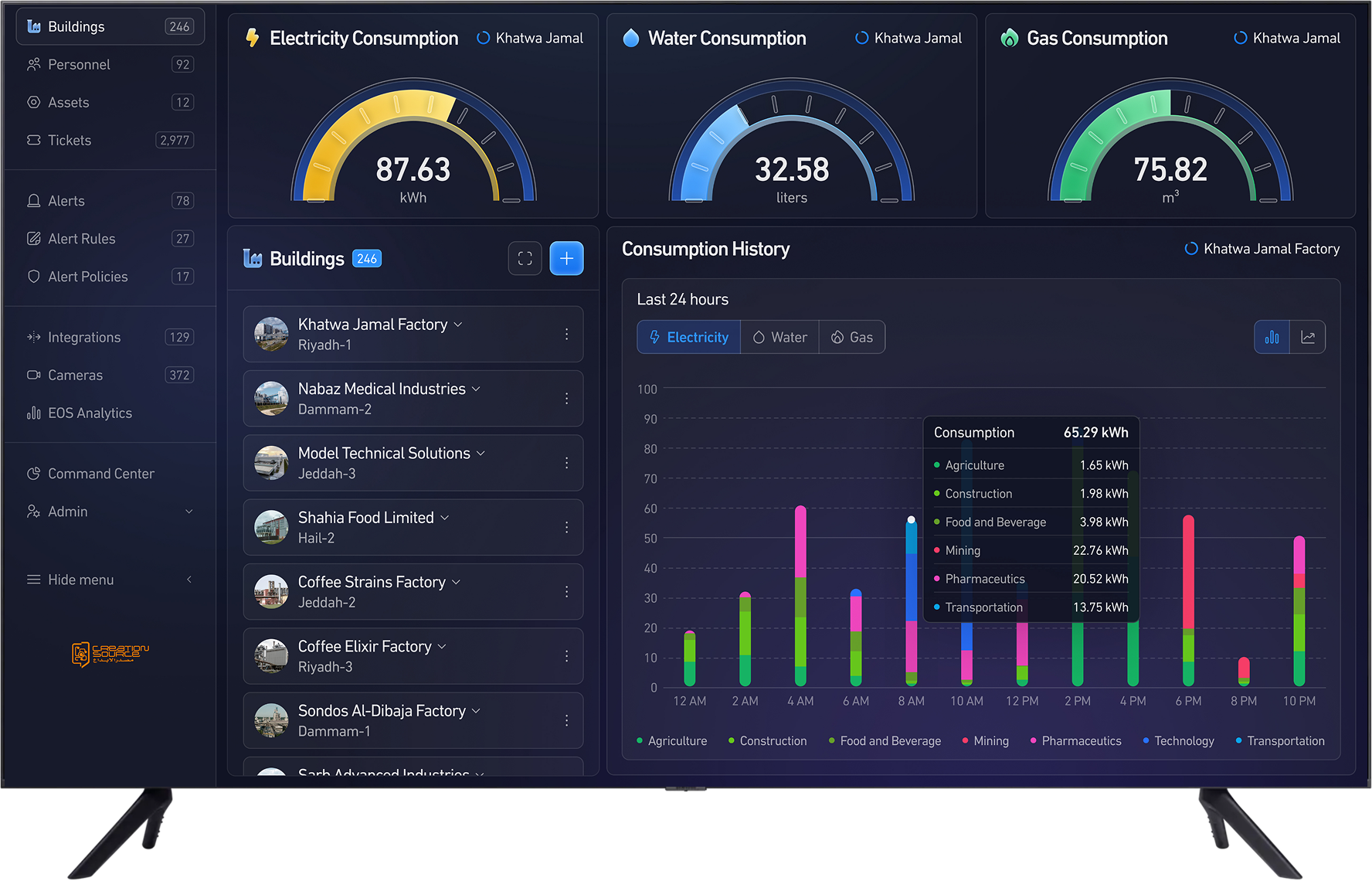
Task: Click the 246 count badge beside Buildings
Action: (x=367, y=259)
